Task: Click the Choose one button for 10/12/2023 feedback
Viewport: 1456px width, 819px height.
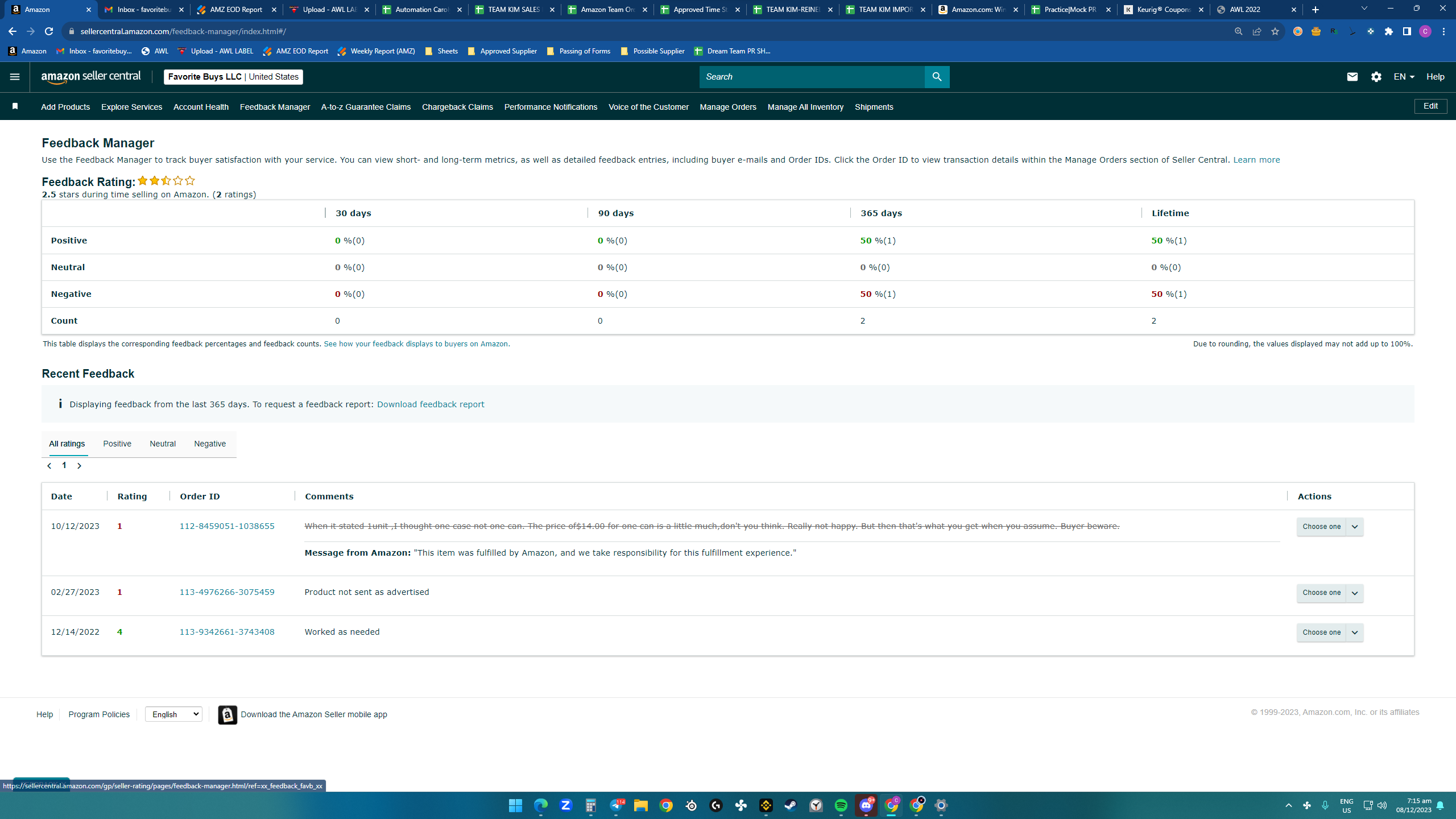Action: click(1321, 527)
